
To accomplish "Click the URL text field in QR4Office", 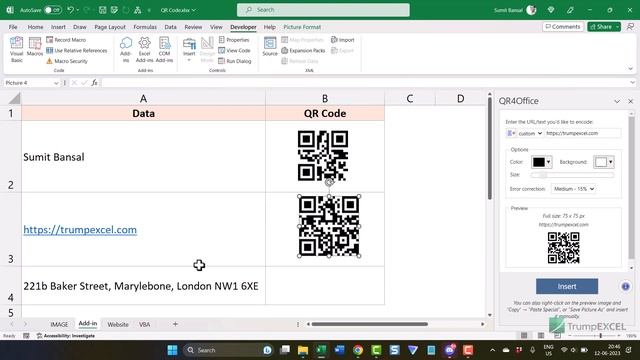I will coord(582,133).
